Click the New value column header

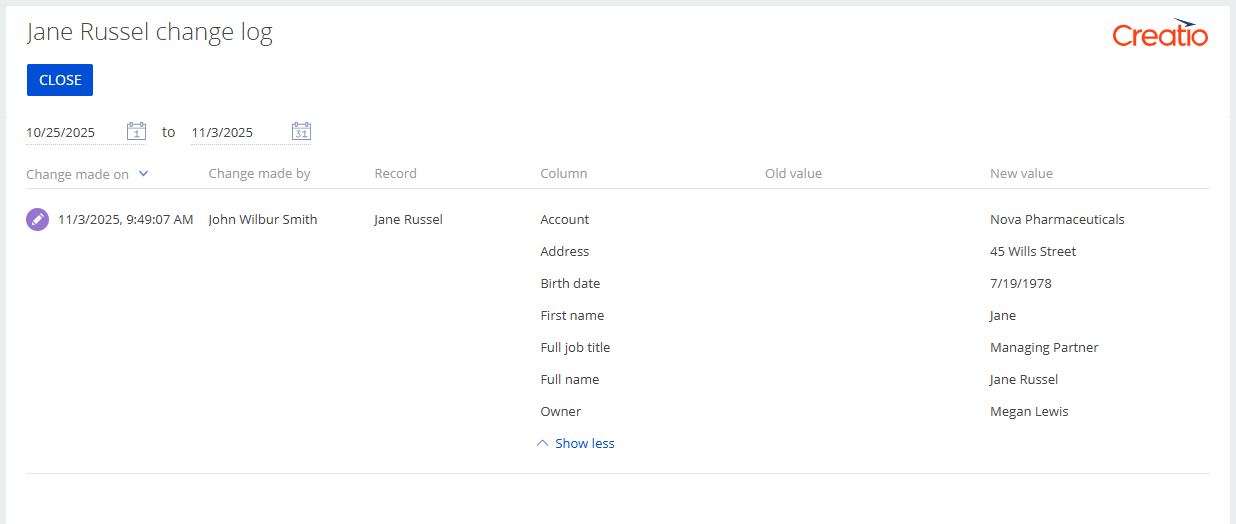(1021, 173)
